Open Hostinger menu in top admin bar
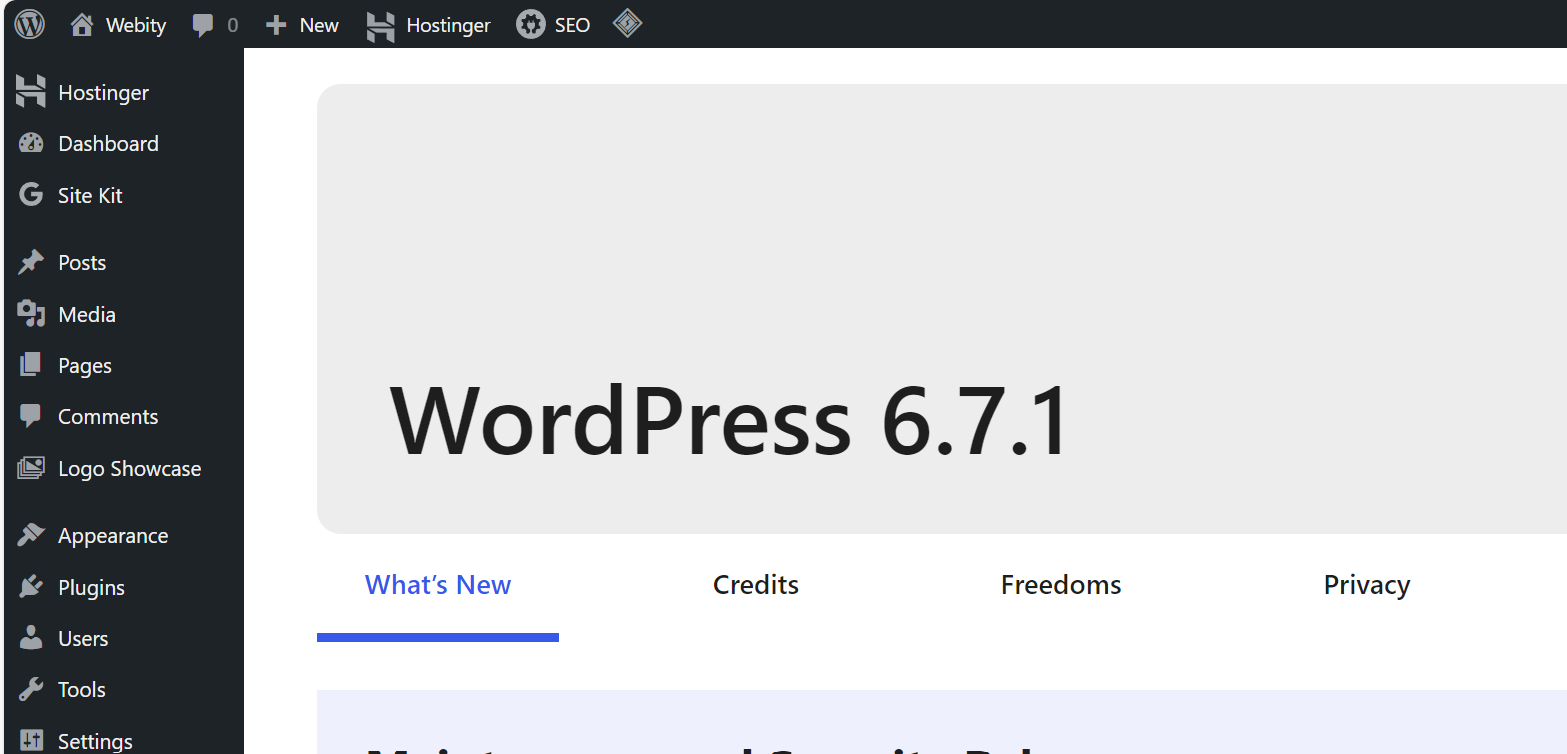 tap(448, 26)
